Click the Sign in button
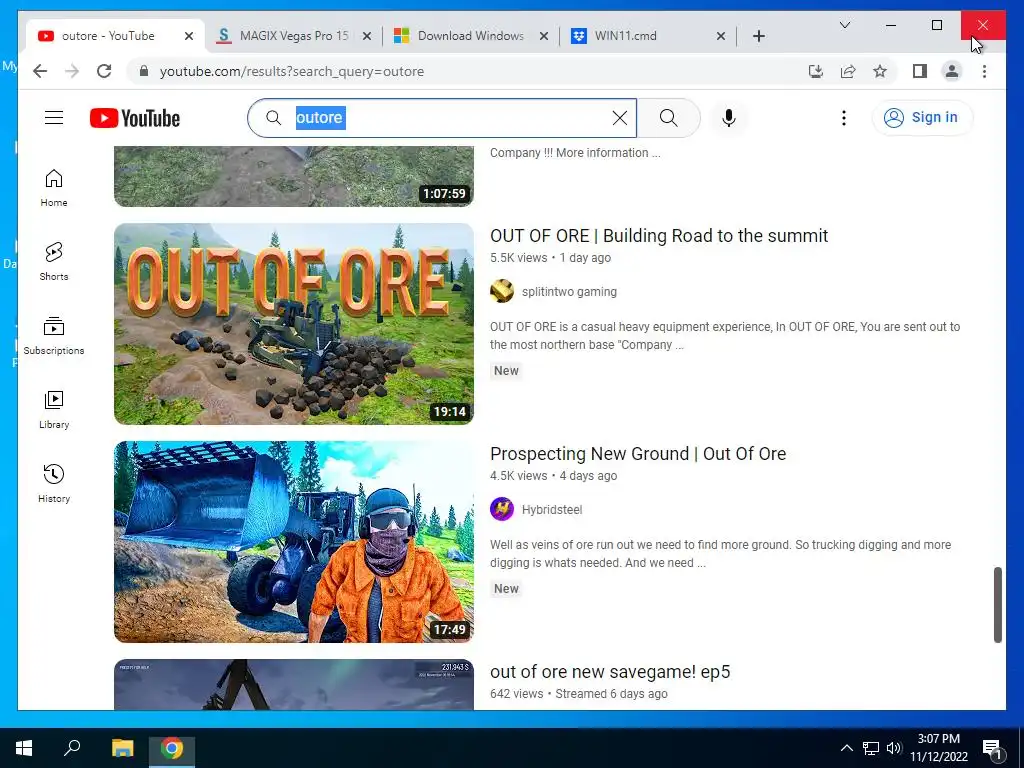The width and height of the screenshot is (1024, 768). [922, 118]
